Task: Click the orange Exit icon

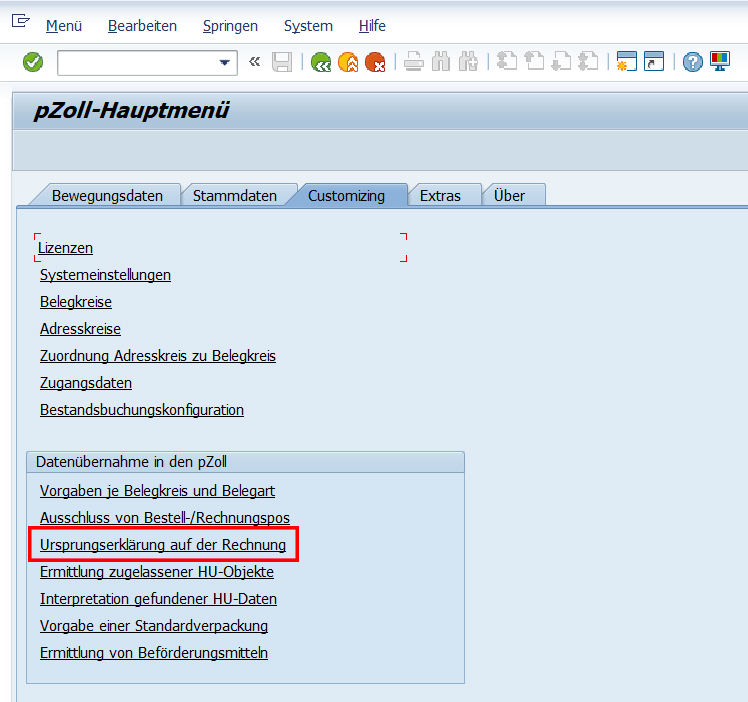Action: [348, 62]
